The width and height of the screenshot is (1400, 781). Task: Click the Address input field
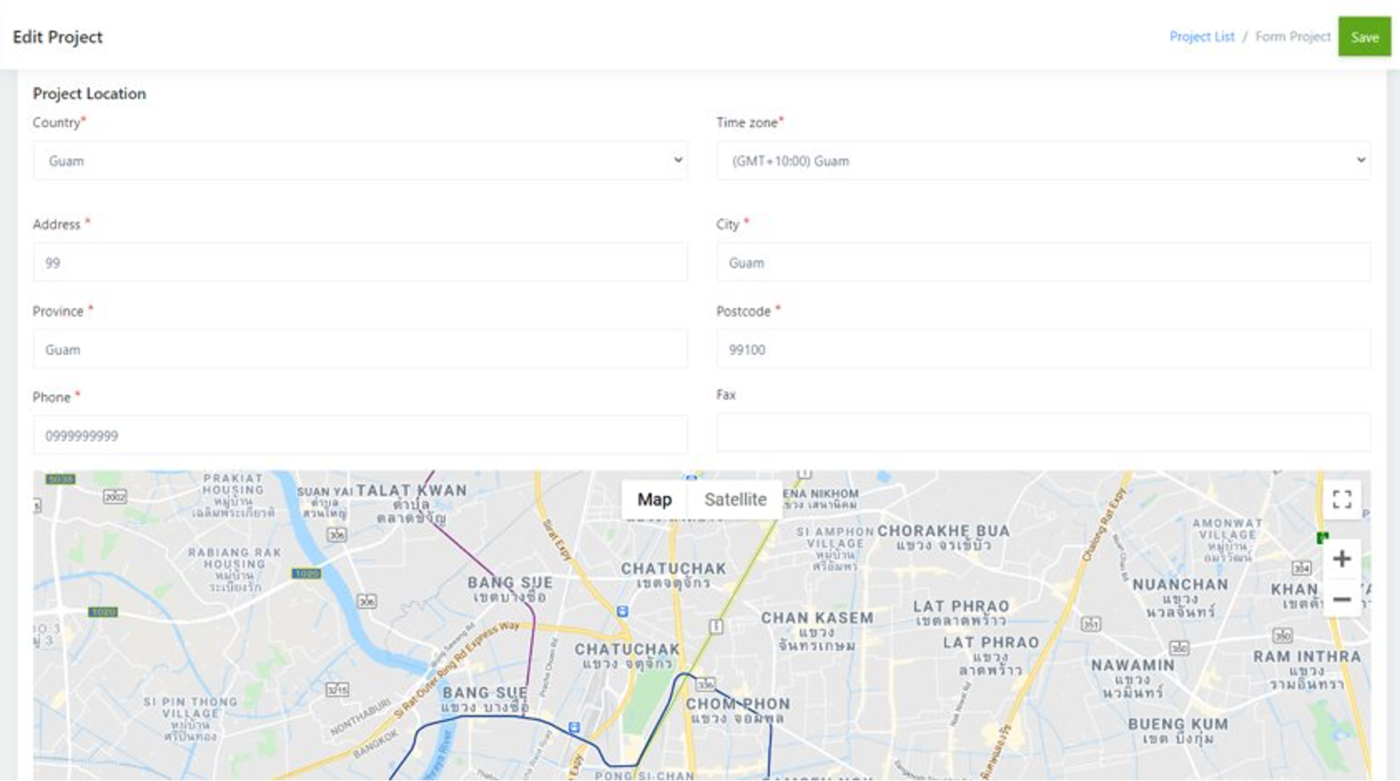(x=360, y=262)
